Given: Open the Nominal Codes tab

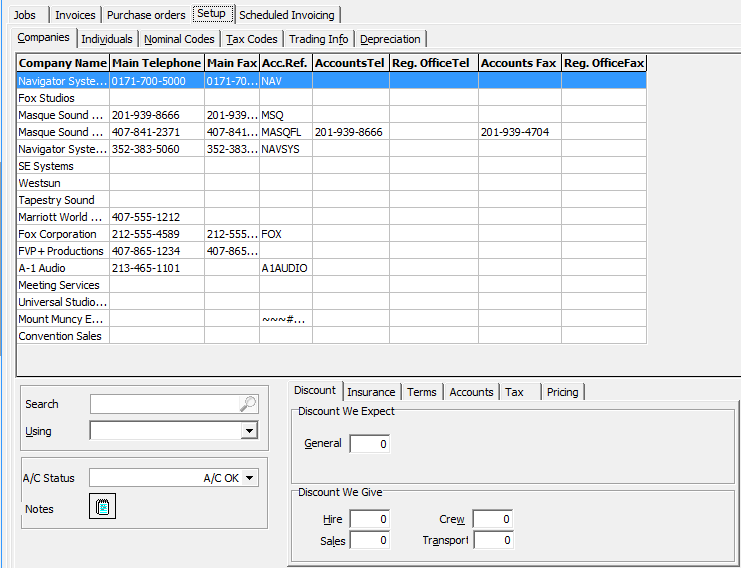Looking at the screenshot, I should [x=179, y=39].
